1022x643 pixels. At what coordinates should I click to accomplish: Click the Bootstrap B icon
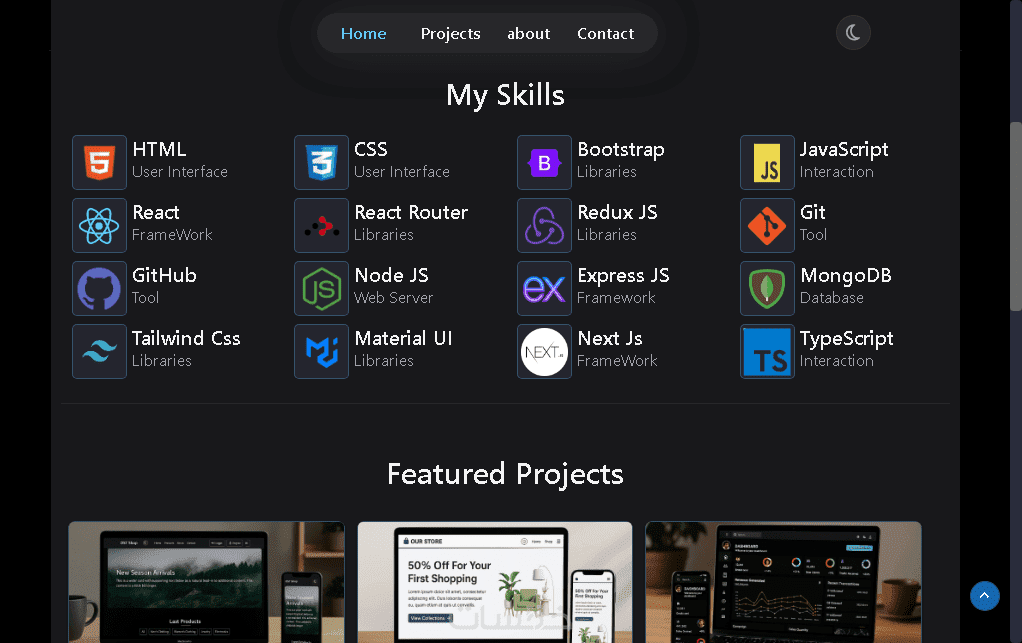pos(544,162)
